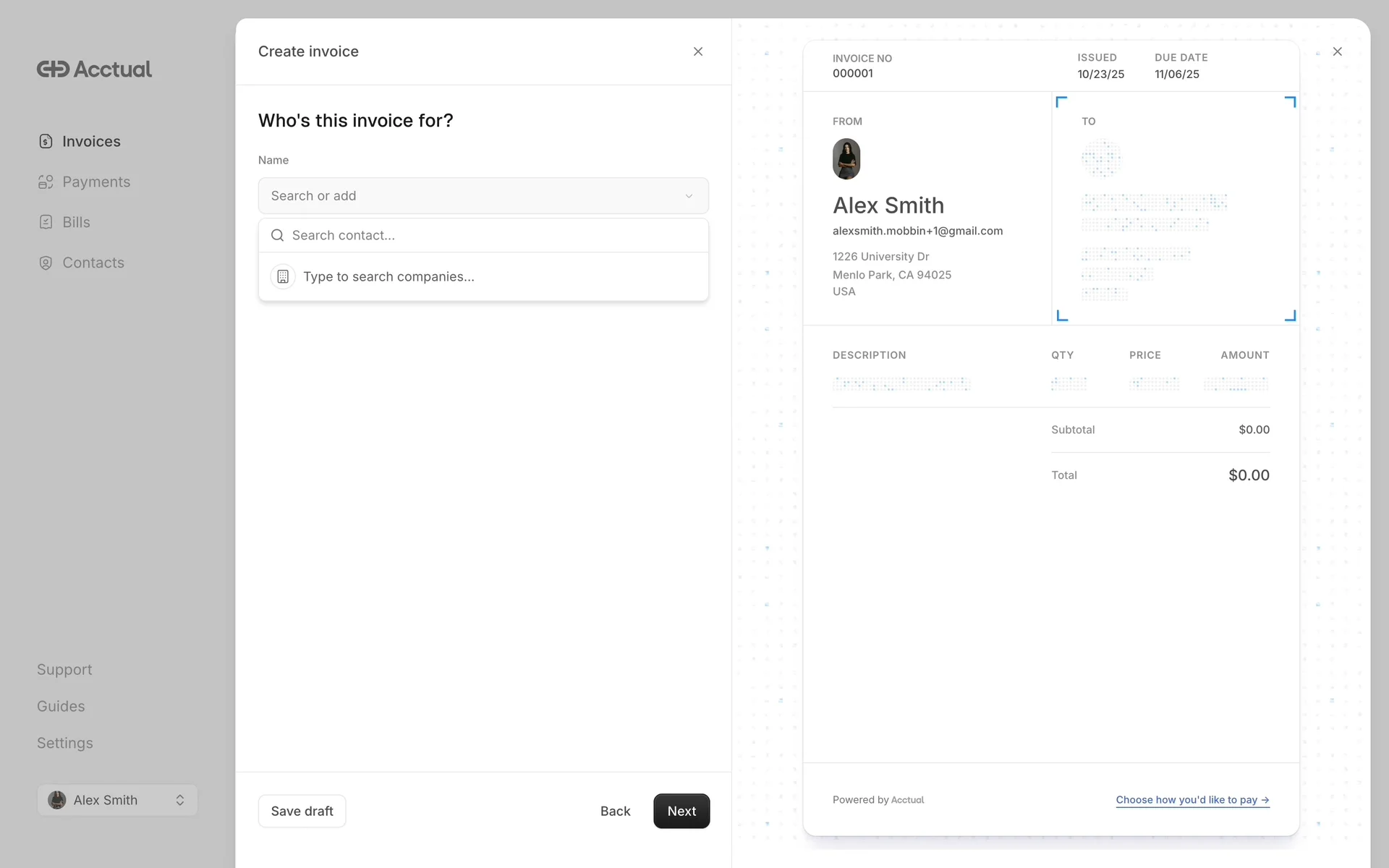Click the Contacts sidebar icon
The width and height of the screenshot is (1389, 868).
tap(46, 263)
